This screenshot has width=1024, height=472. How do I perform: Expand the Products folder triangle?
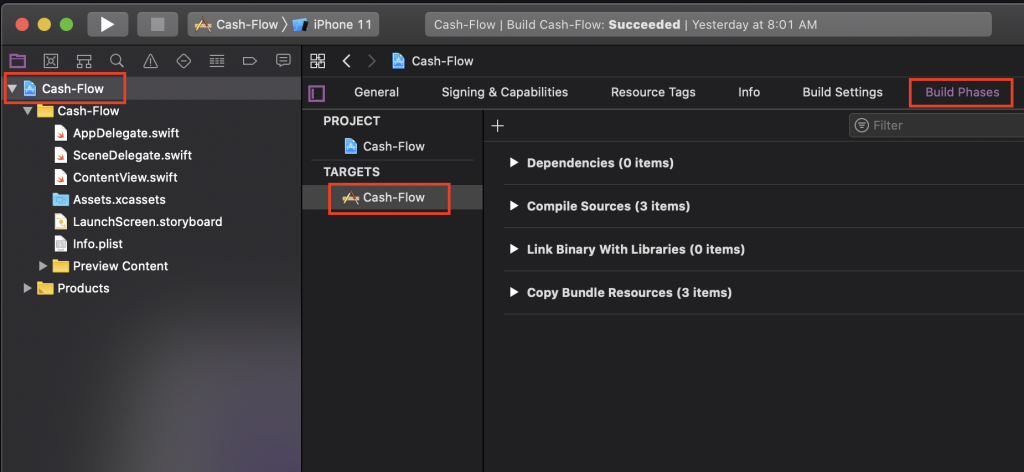[x=27, y=288]
